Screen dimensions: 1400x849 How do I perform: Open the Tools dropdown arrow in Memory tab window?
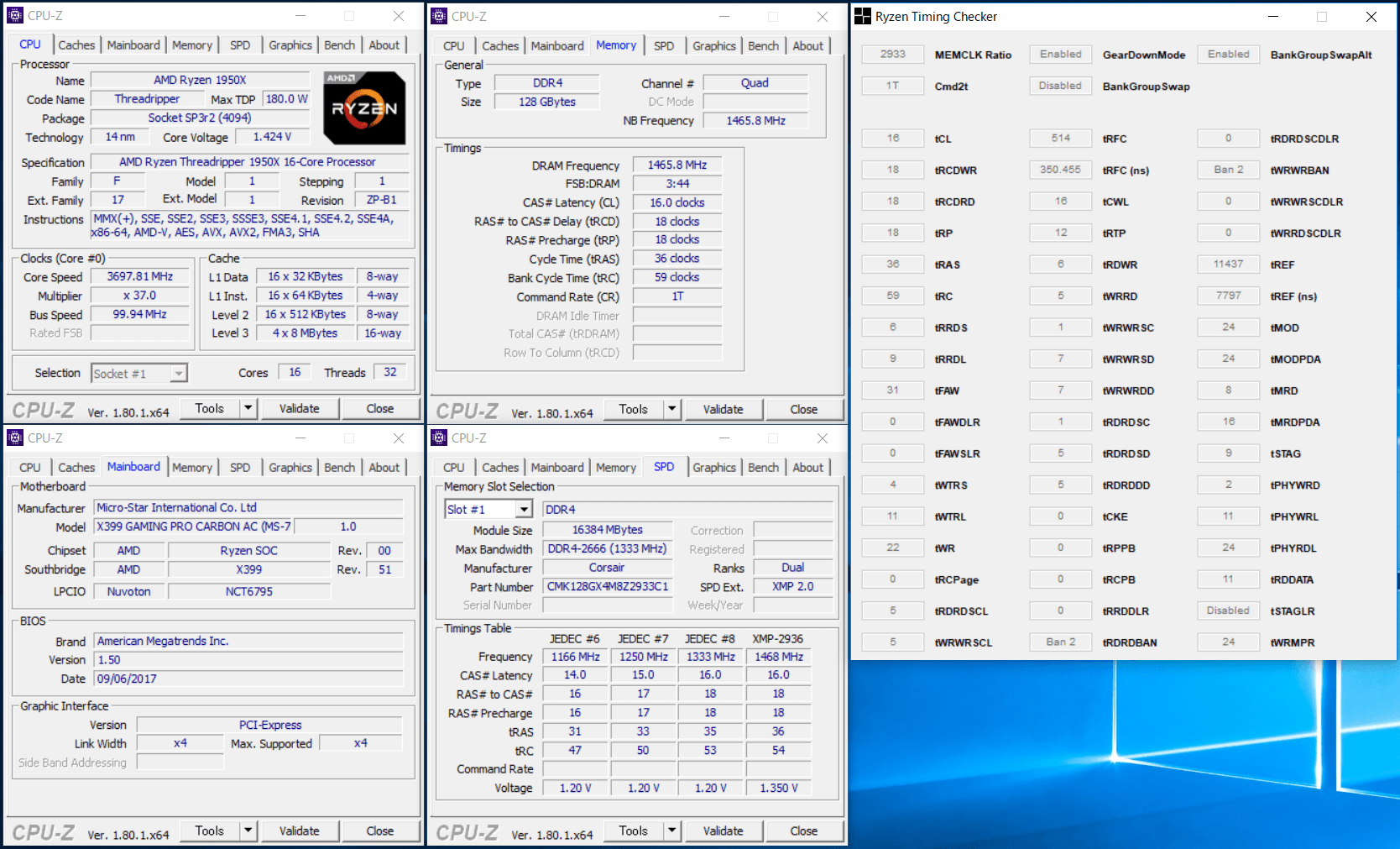671,409
